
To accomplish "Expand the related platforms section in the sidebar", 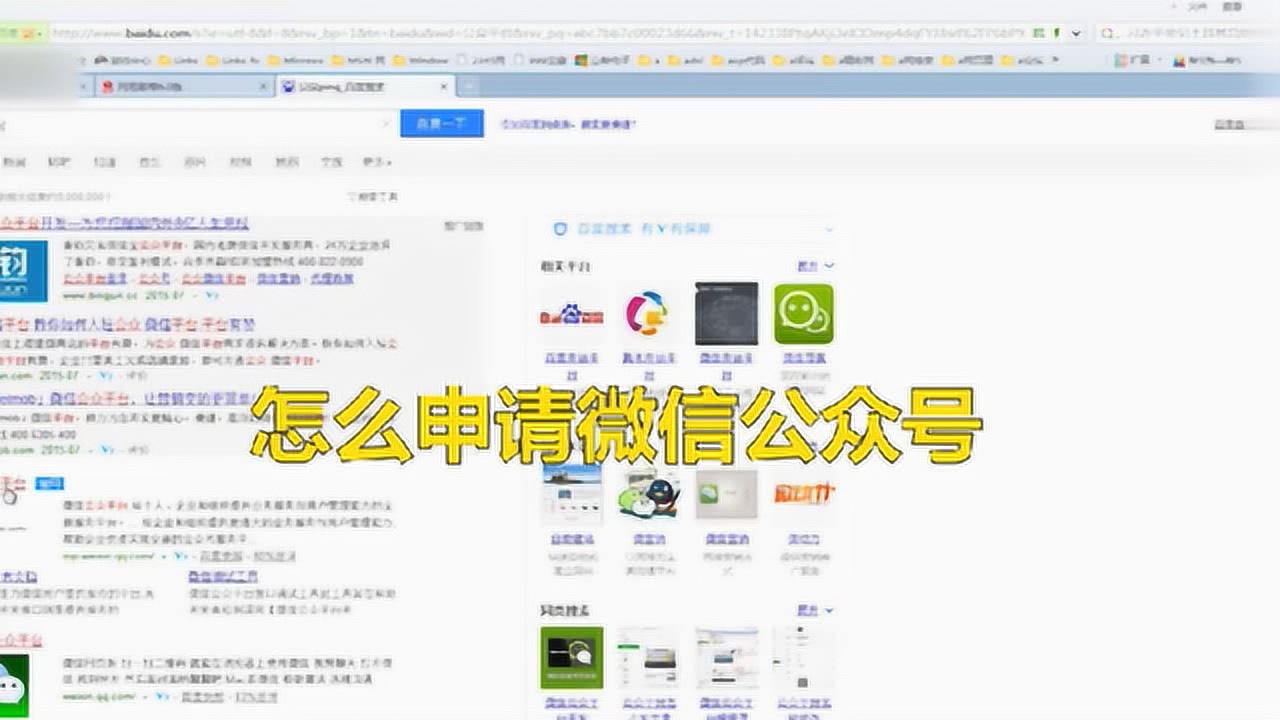I will (x=815, y=266).
